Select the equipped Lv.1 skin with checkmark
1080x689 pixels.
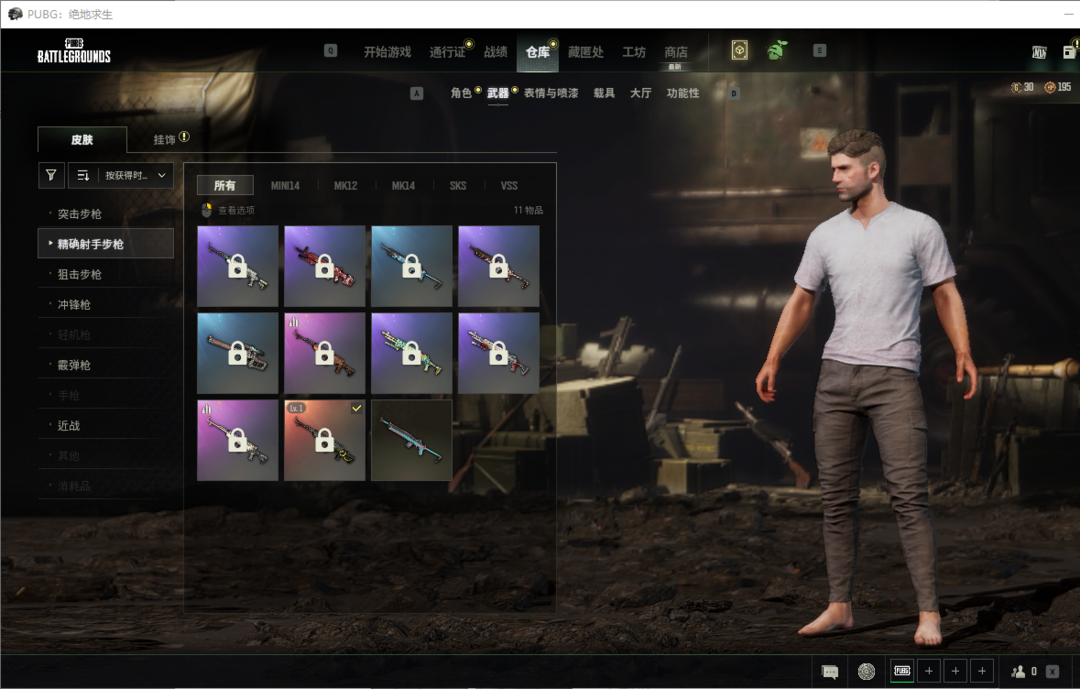click(324, 440)
